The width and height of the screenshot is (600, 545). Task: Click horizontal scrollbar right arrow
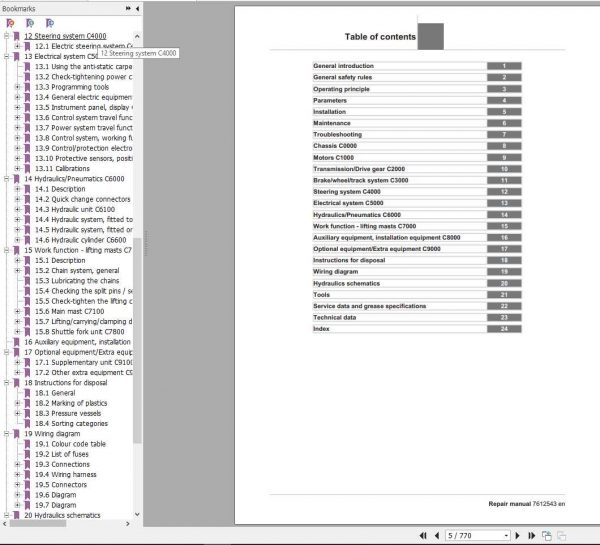128,524
